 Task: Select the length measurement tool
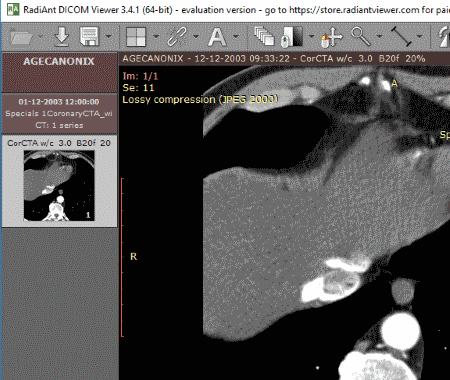click(x=401, y=37)
